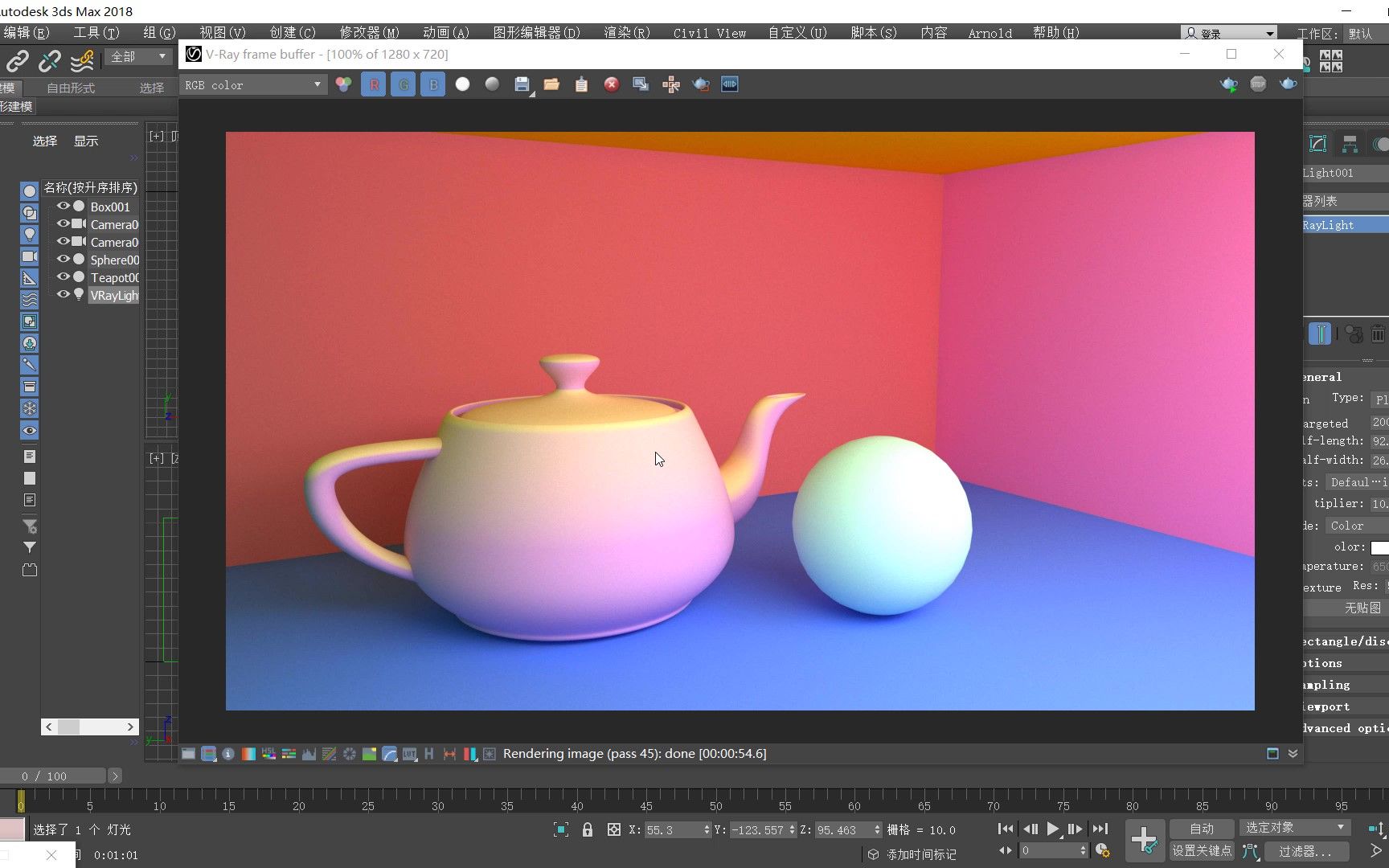Open the Arnold menu

(x=990, y=33)
